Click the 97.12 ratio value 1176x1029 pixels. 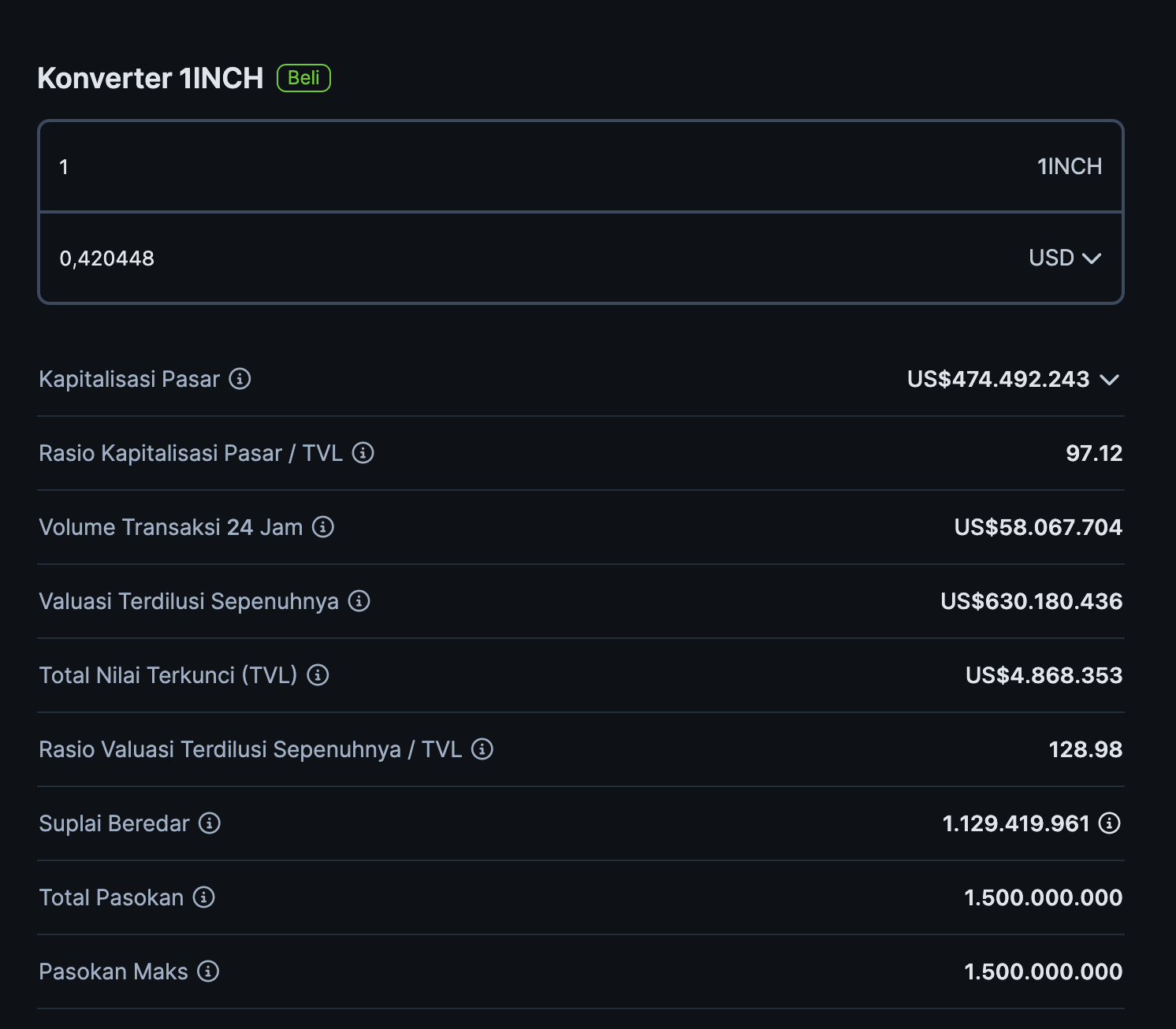(1094, 453)
